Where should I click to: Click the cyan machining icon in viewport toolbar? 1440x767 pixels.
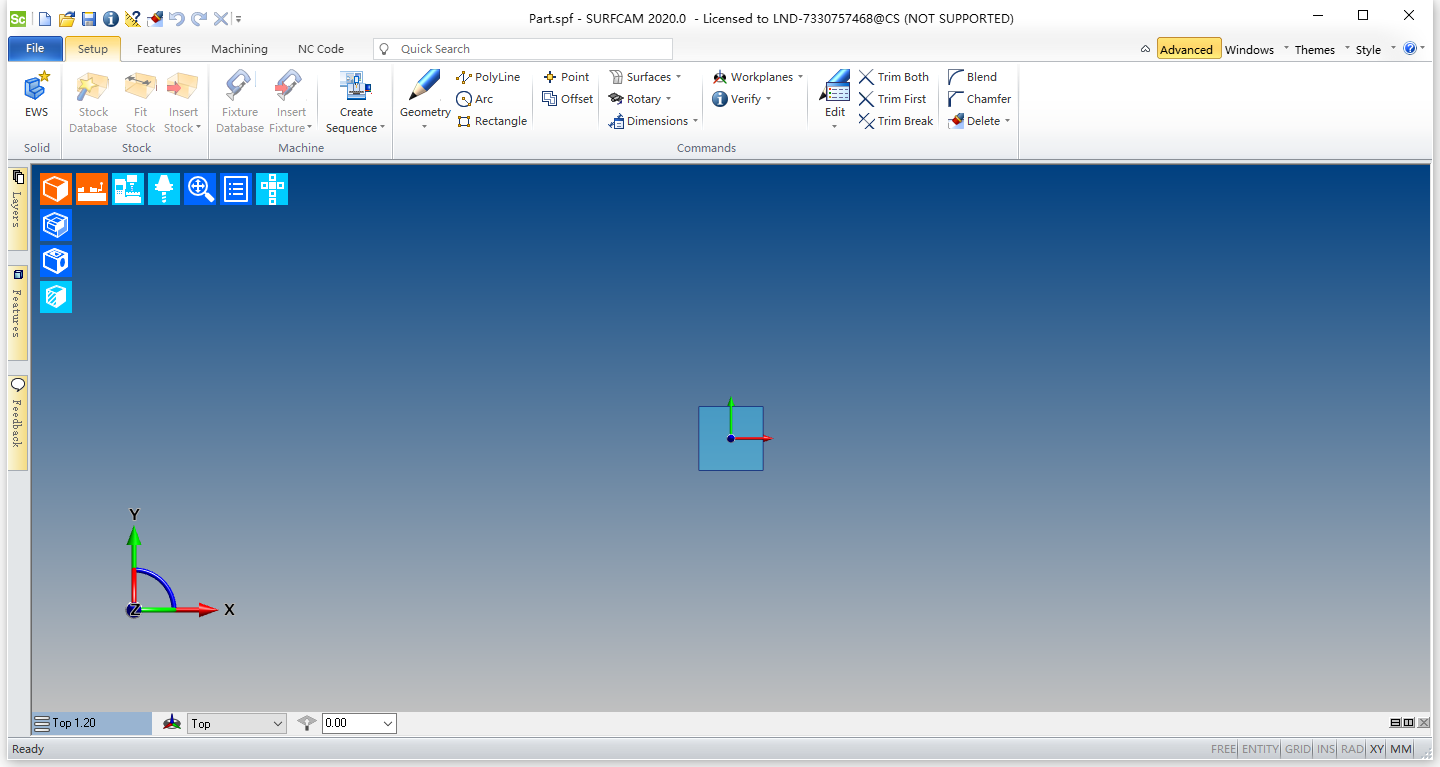click(128, 189)
